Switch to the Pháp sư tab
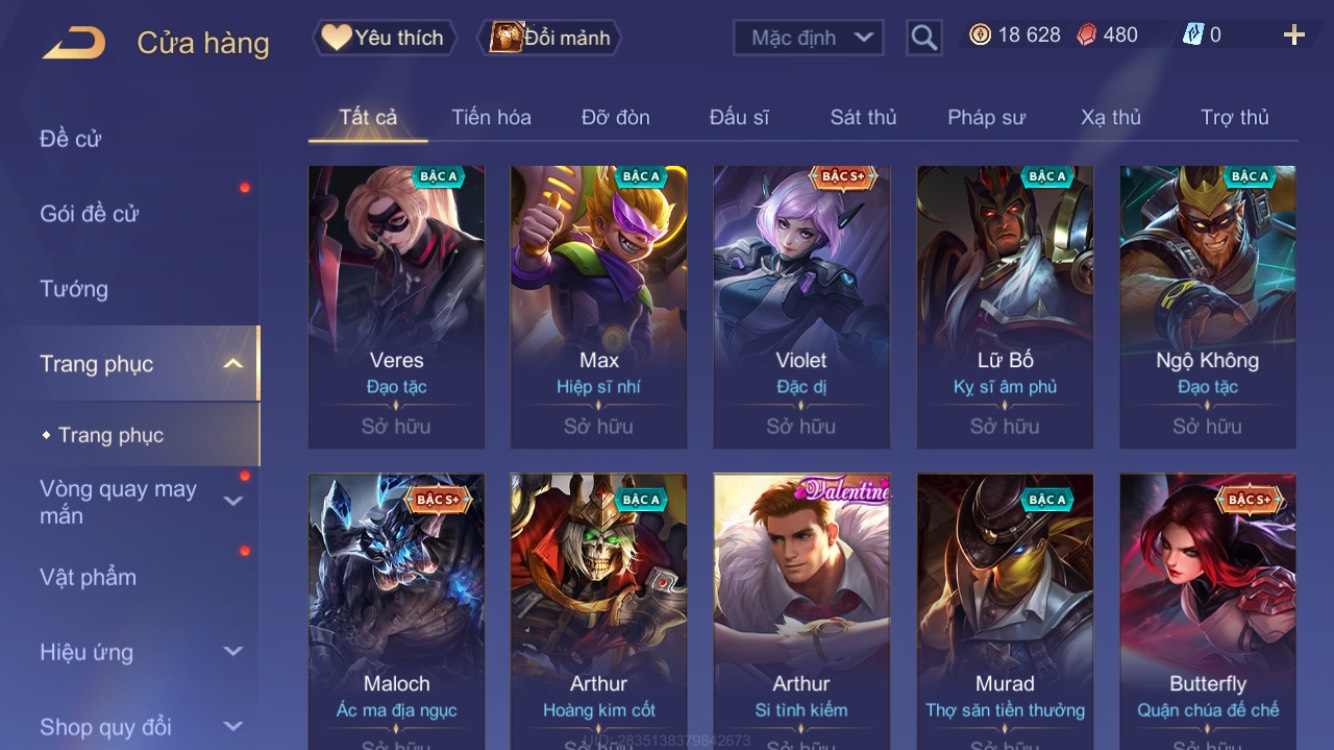The height and width of the screenshot is (750, 1334). pos(986,117)
